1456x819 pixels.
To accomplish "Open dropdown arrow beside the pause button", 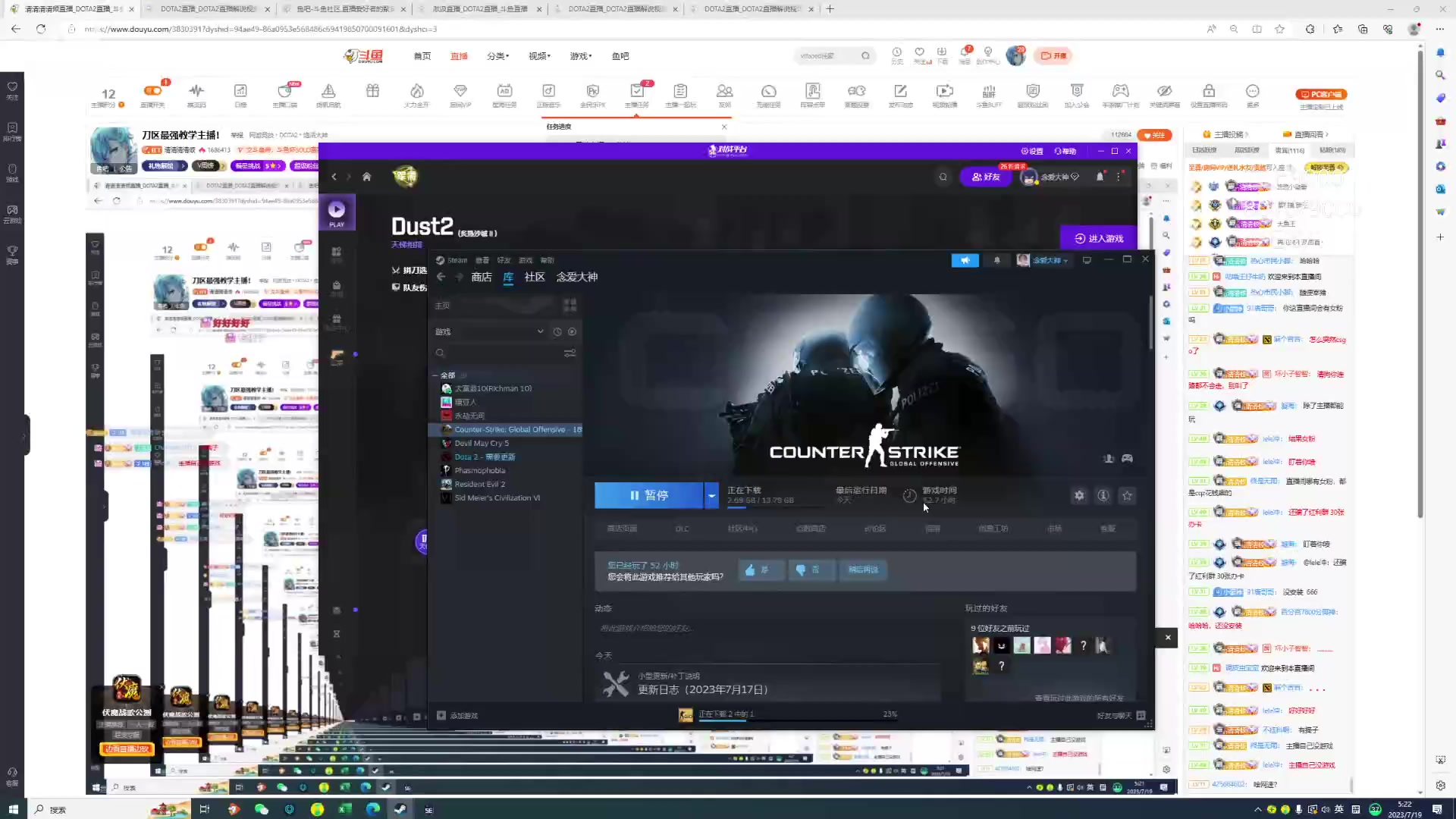I will click(x=711, y=496).
